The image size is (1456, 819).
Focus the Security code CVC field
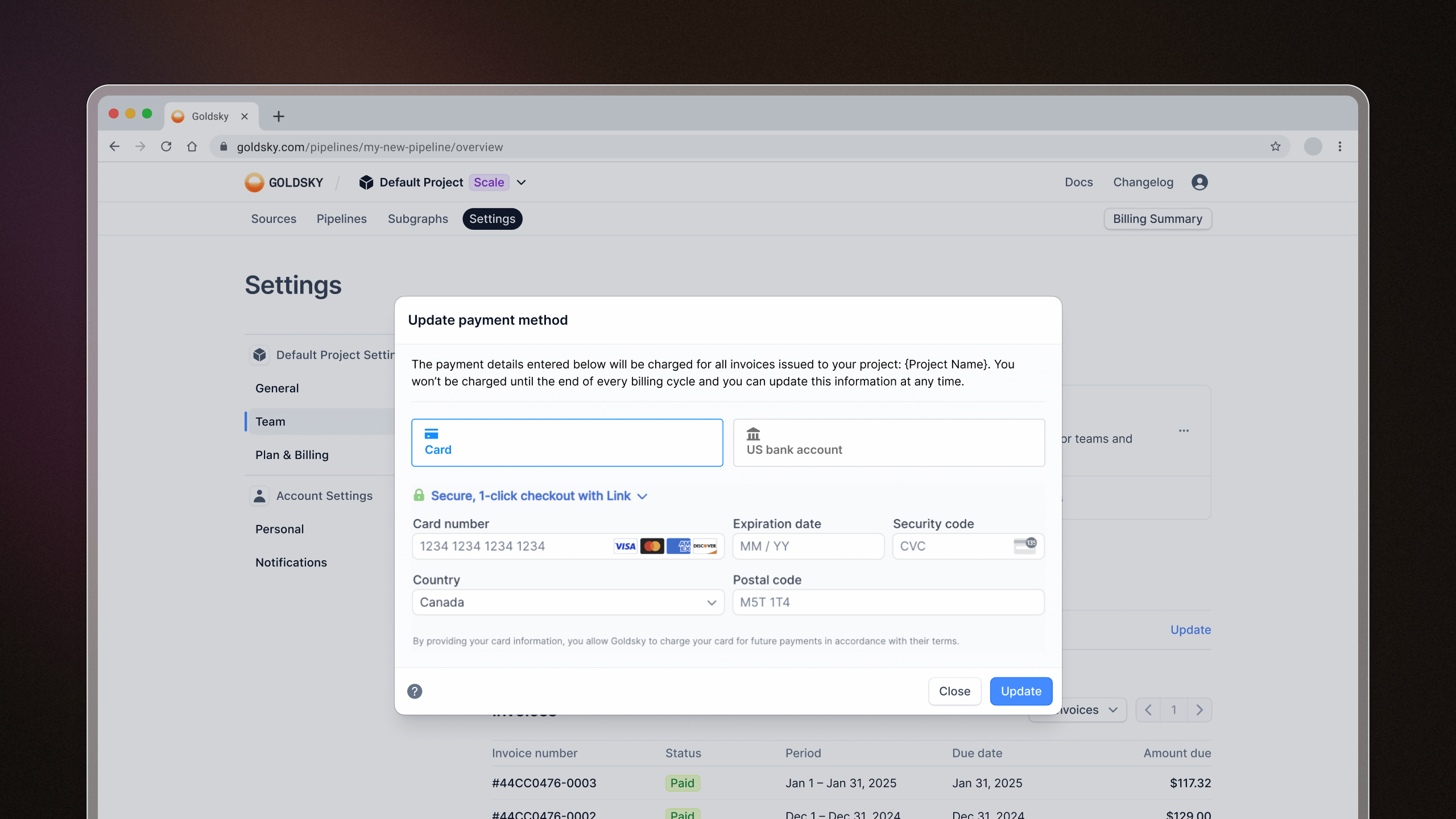968,546
